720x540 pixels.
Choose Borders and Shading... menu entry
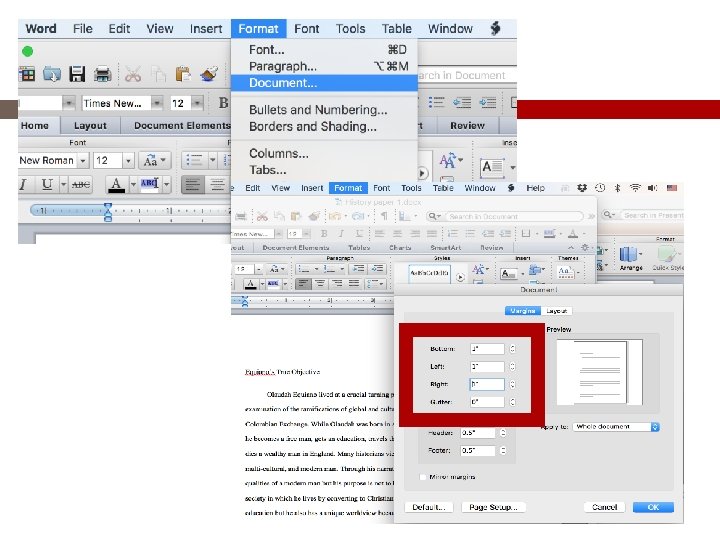click(324, 126)
